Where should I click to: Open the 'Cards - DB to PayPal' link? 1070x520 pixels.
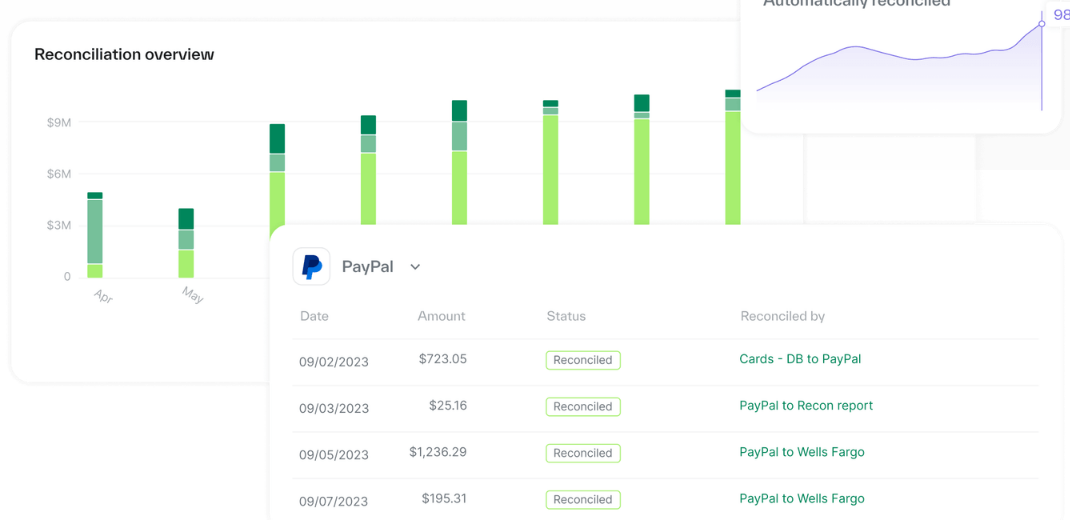click(x=800, y=358)
